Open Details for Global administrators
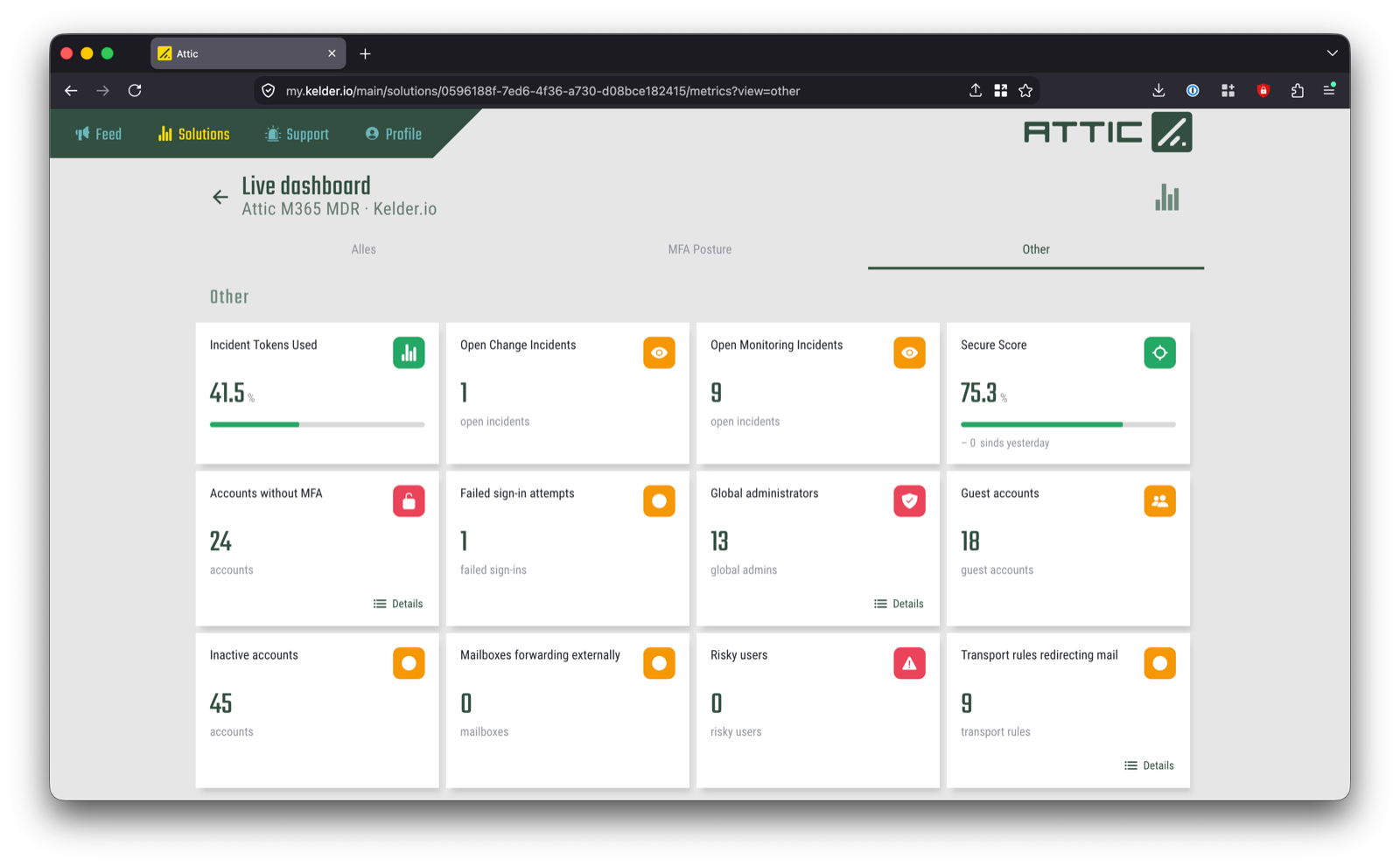 [x=899, y=604]
